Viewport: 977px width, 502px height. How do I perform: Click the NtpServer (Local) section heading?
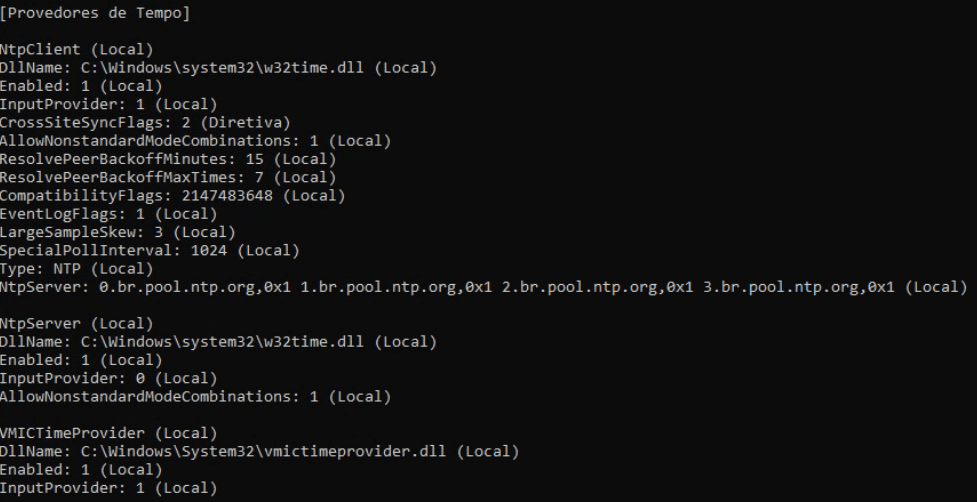[77, 323]
